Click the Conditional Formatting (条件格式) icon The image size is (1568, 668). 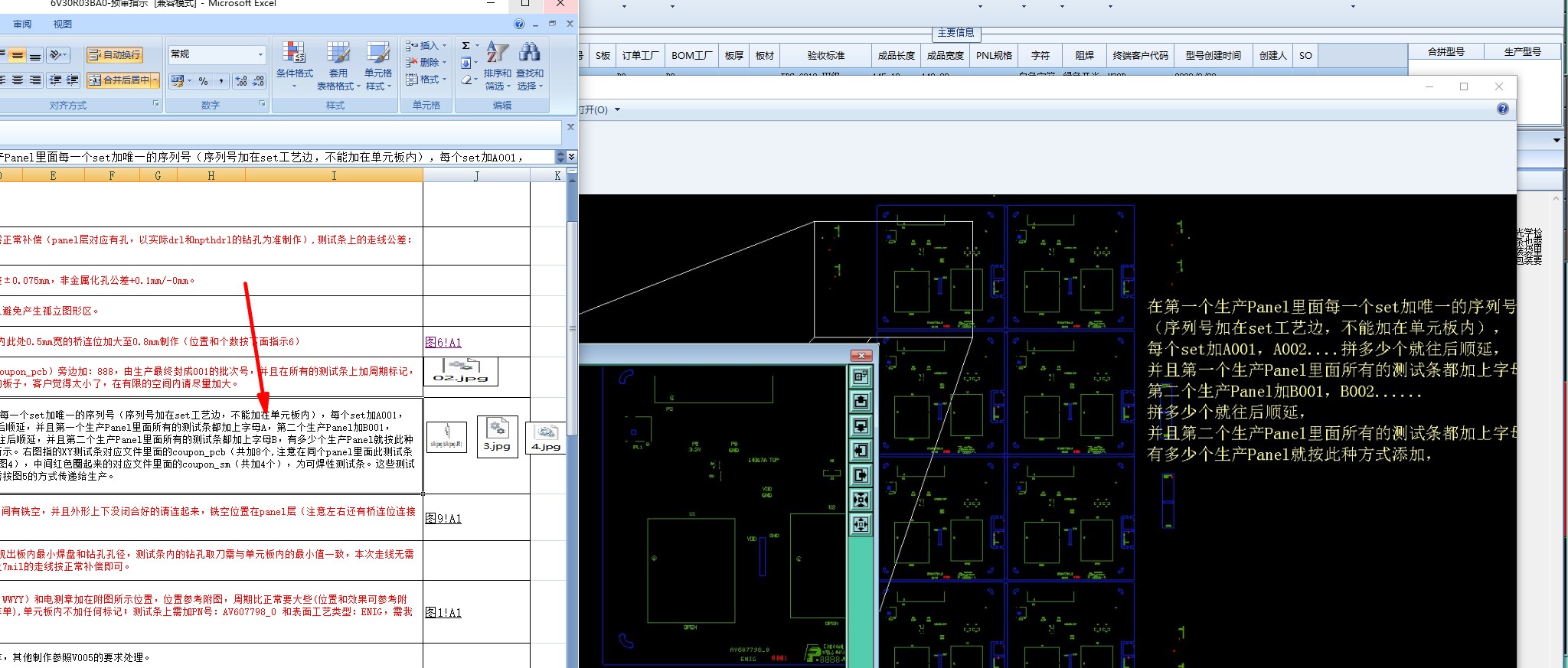pyautogui.click(x=294, y=53)
